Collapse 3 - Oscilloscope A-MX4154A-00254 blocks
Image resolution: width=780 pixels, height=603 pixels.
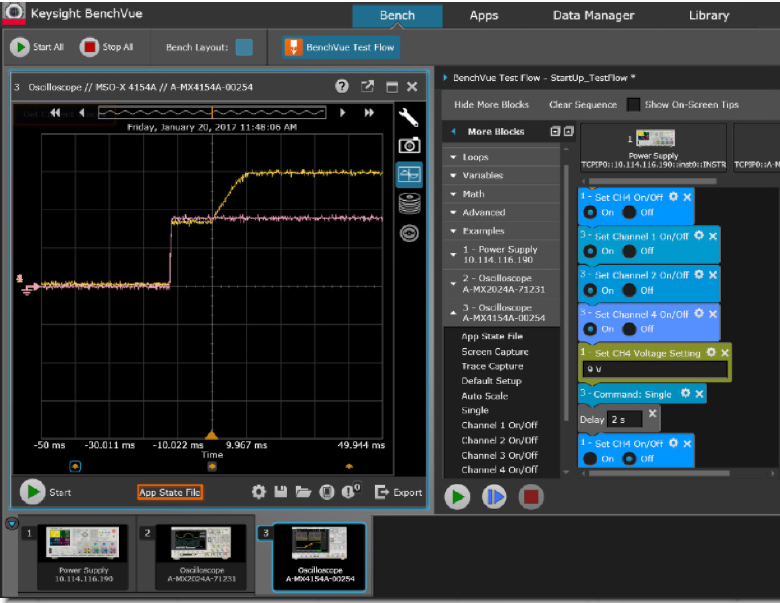tap(501, 312)
